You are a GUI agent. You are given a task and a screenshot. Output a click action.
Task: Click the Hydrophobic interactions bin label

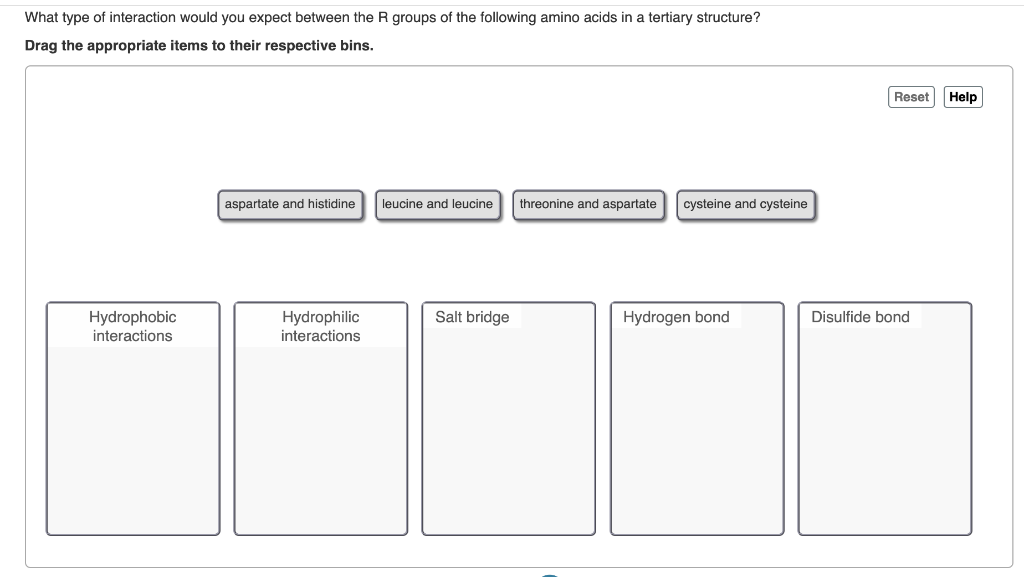pyautogui.click(x=132, y=326)
